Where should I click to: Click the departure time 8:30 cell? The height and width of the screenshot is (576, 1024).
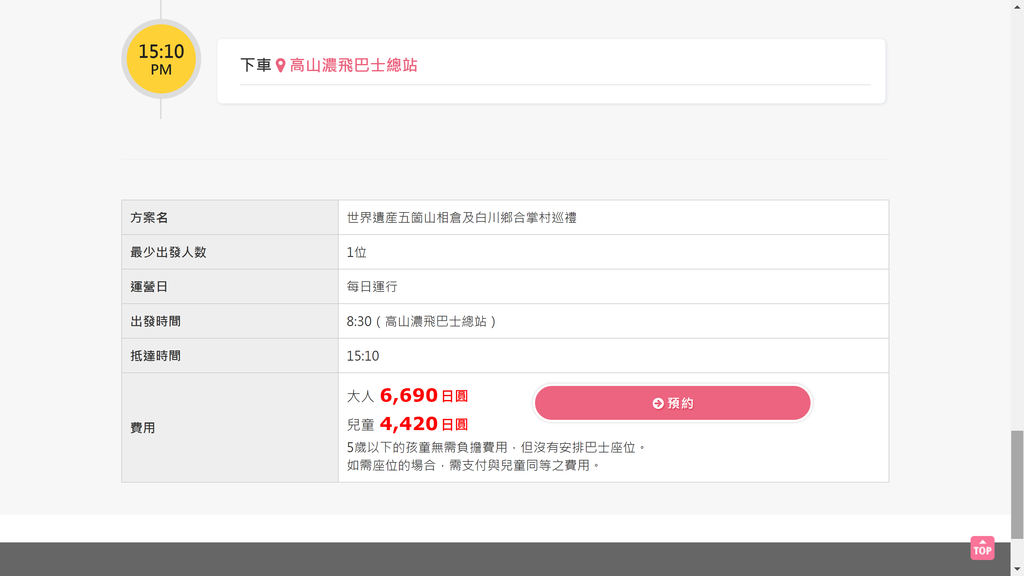pos(613,321)
